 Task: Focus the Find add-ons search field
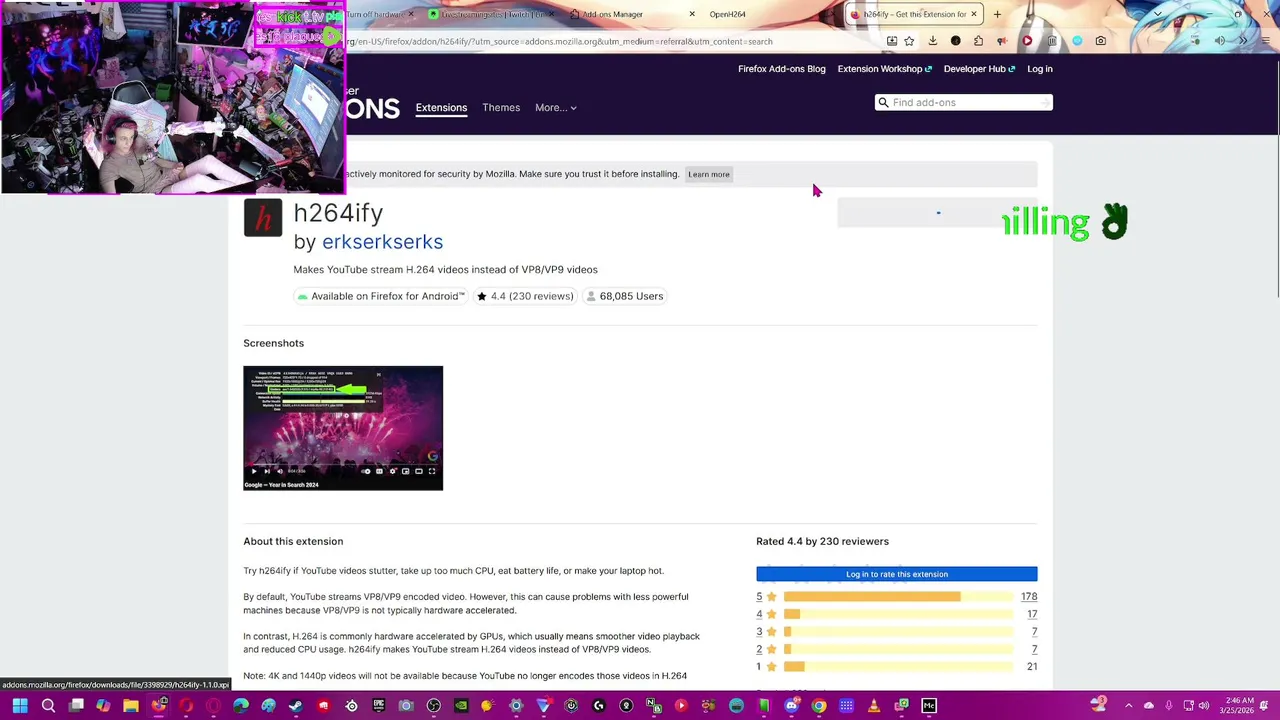pos(964,102)
